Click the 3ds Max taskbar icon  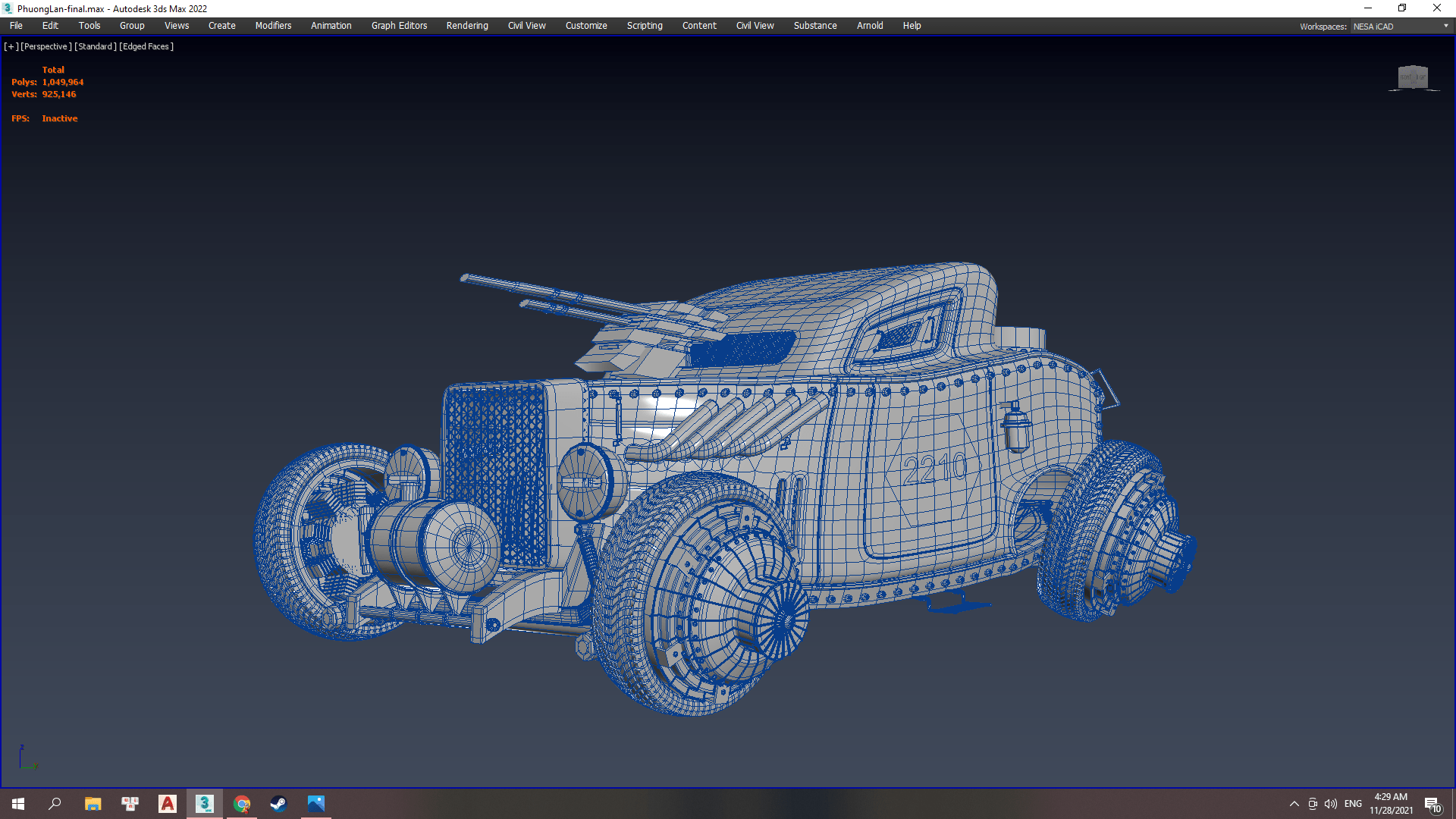(205, 804)
